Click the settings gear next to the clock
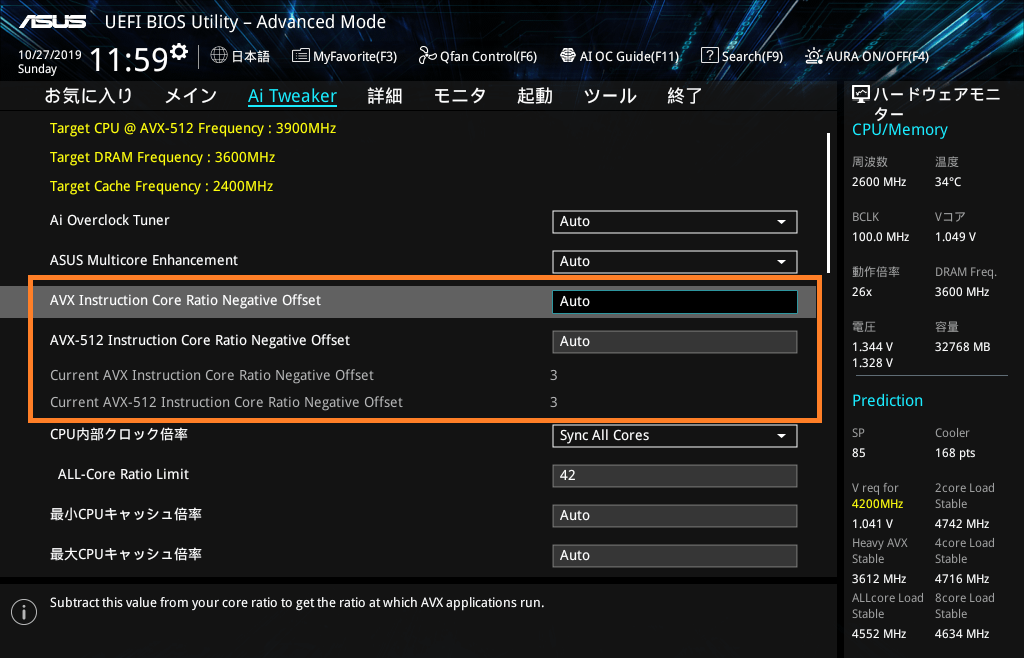Screen dimensions: 1024x658 tap(178, 52)
